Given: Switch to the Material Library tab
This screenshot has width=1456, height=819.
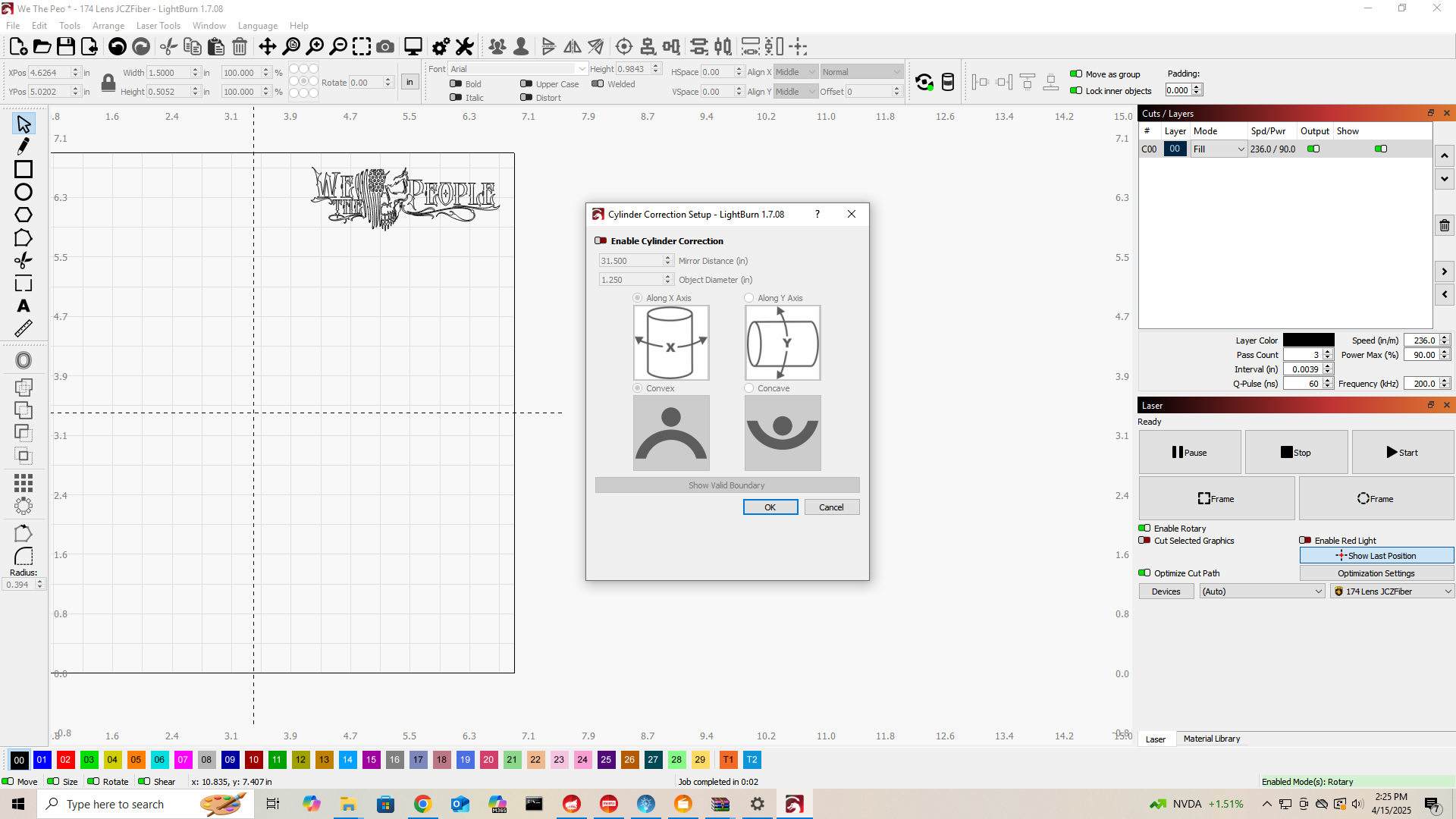Looking at the screenshot, I should tap(1212, 739).
